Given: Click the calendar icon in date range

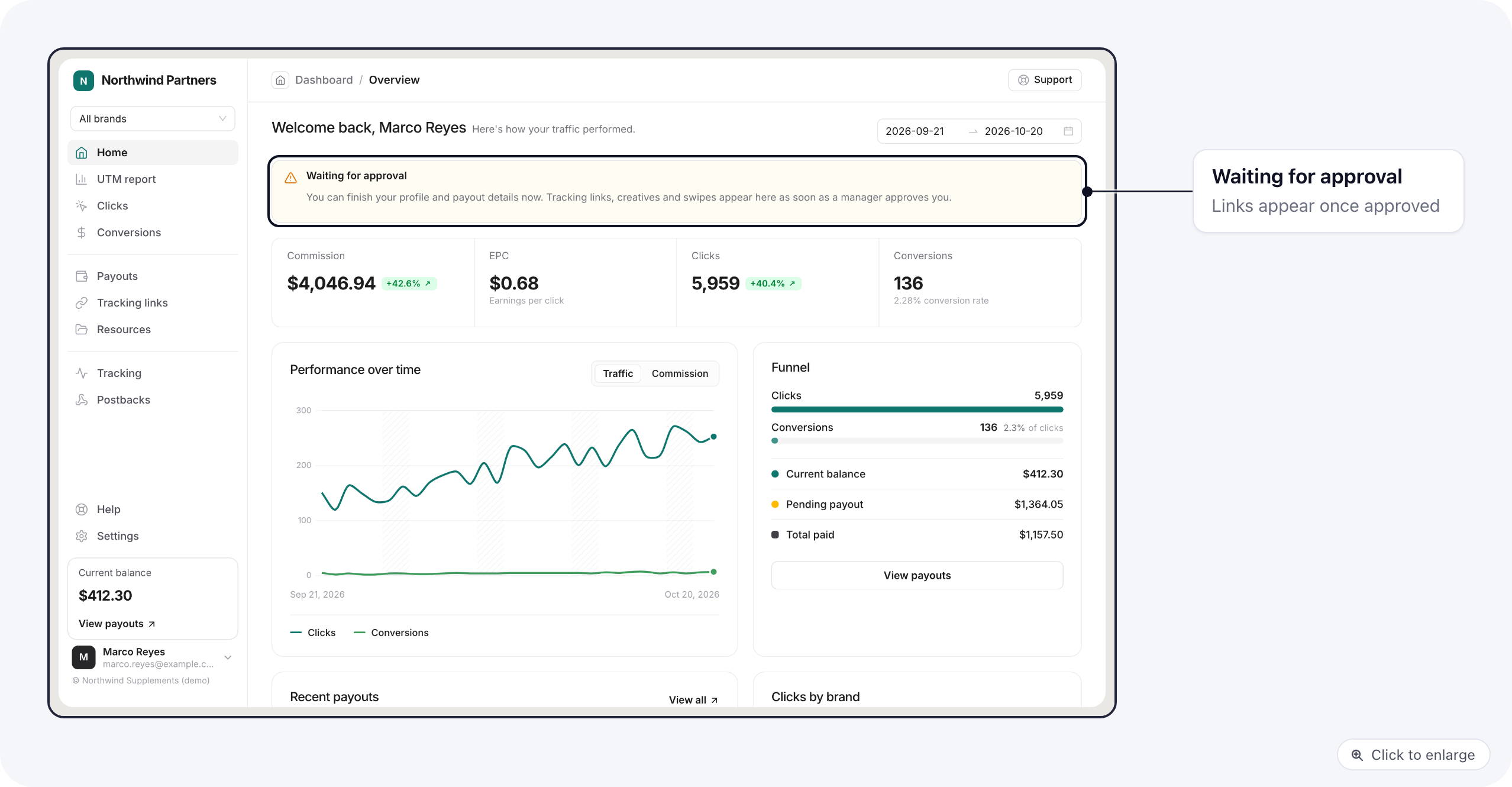Looking at the screenshot, I should pyautogui.click(x=1068, y=131).
